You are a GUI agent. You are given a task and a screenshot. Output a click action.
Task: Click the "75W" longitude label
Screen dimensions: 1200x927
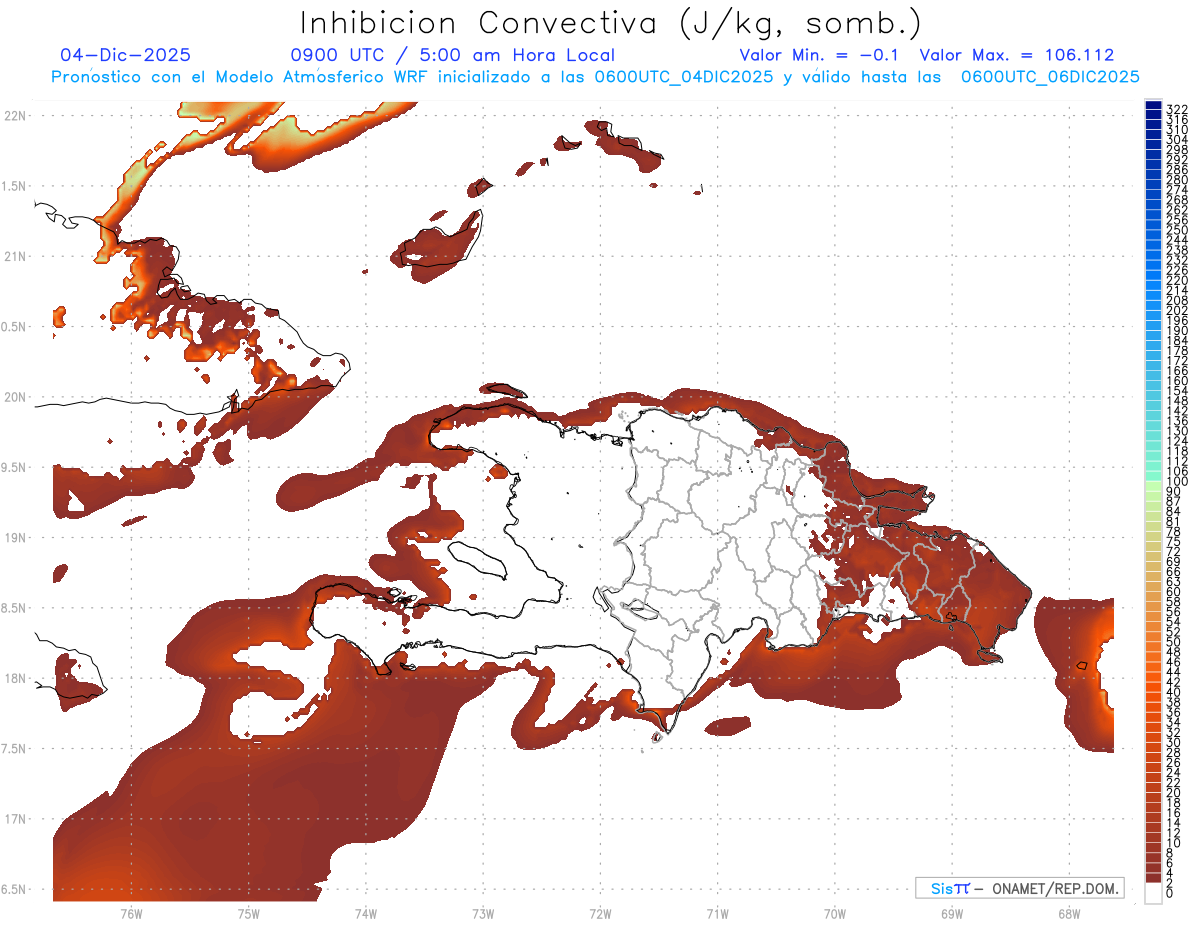pyautogui.click(x=249, y=912)
